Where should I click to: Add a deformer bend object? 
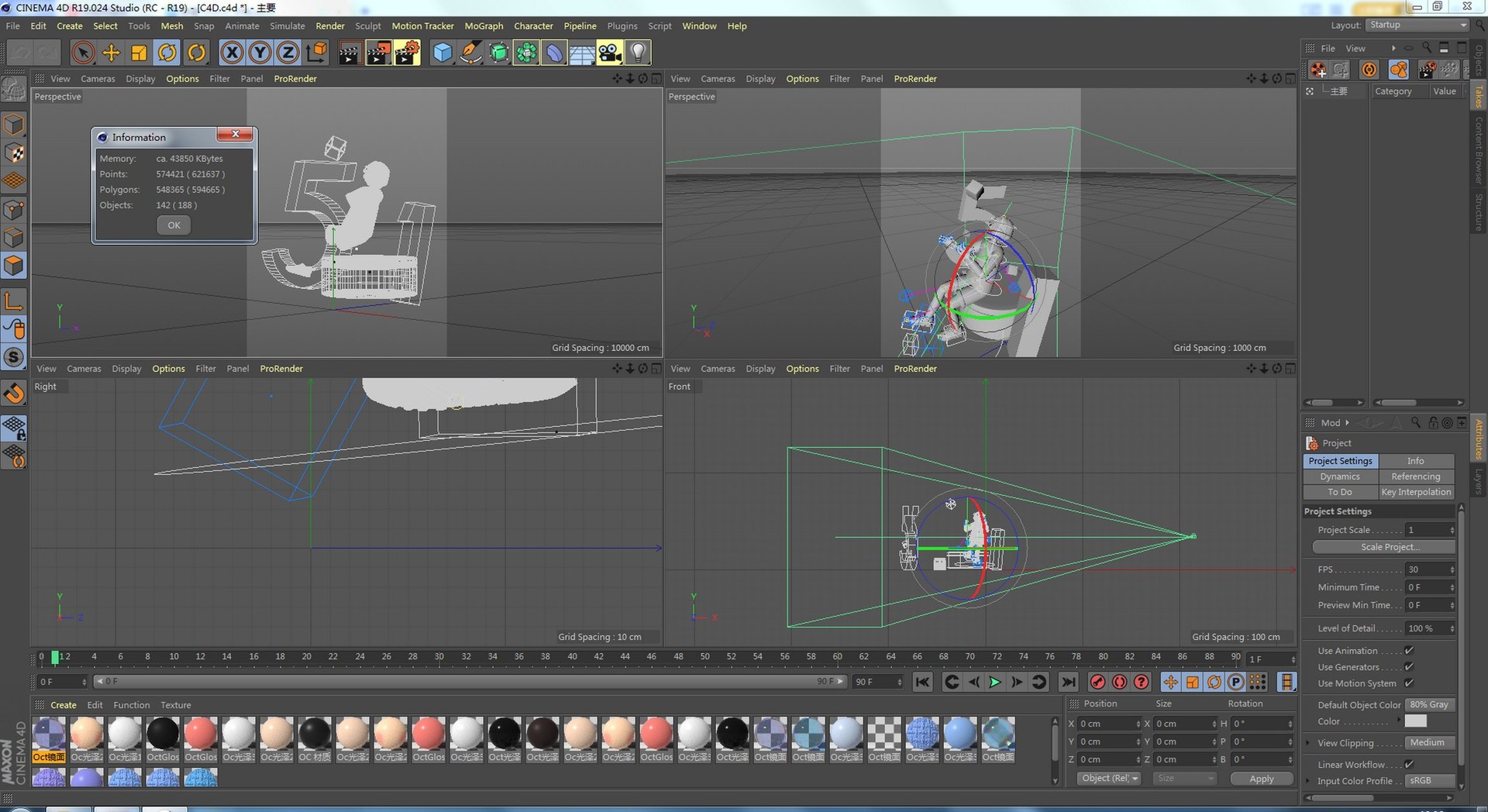554,53
